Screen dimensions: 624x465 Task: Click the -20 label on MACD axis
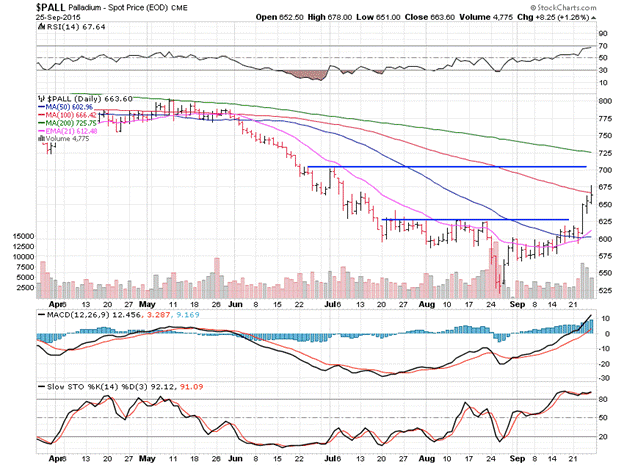[x=604, y=364]
